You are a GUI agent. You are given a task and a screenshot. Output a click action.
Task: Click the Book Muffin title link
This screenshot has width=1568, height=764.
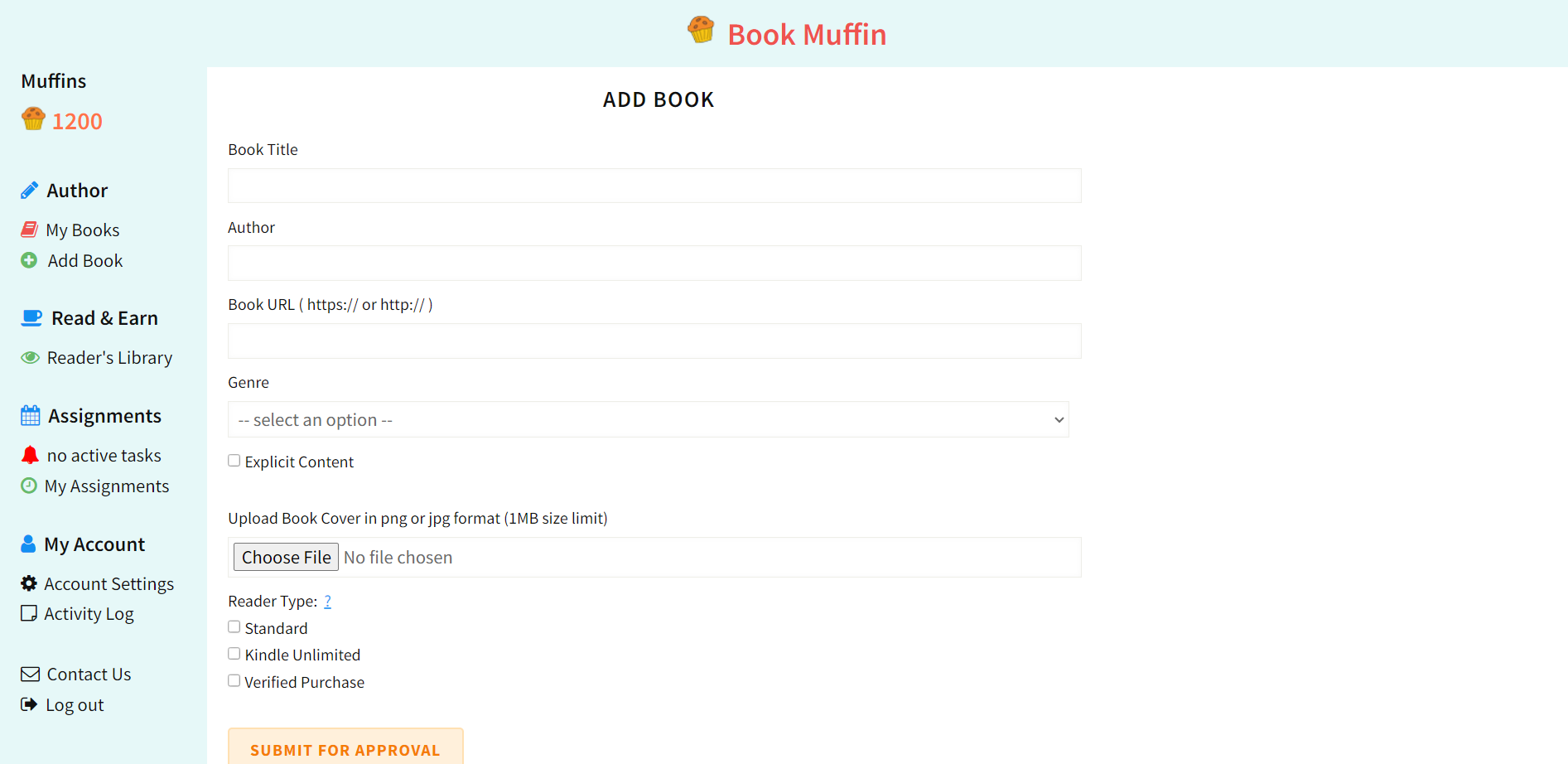tap(807, 35)
